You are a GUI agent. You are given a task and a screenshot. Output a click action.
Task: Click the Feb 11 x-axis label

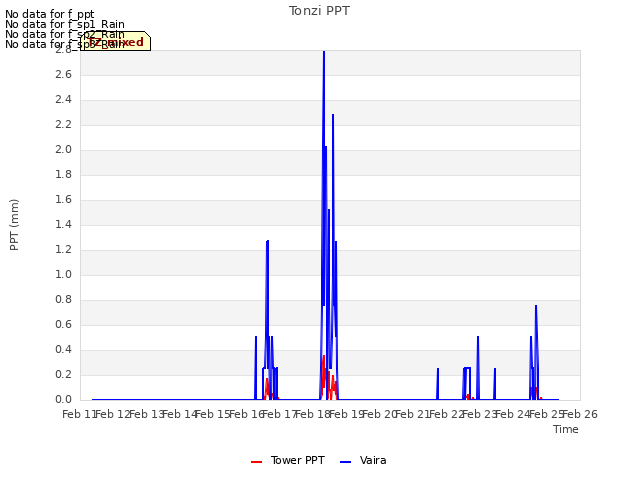coord(79,415)
